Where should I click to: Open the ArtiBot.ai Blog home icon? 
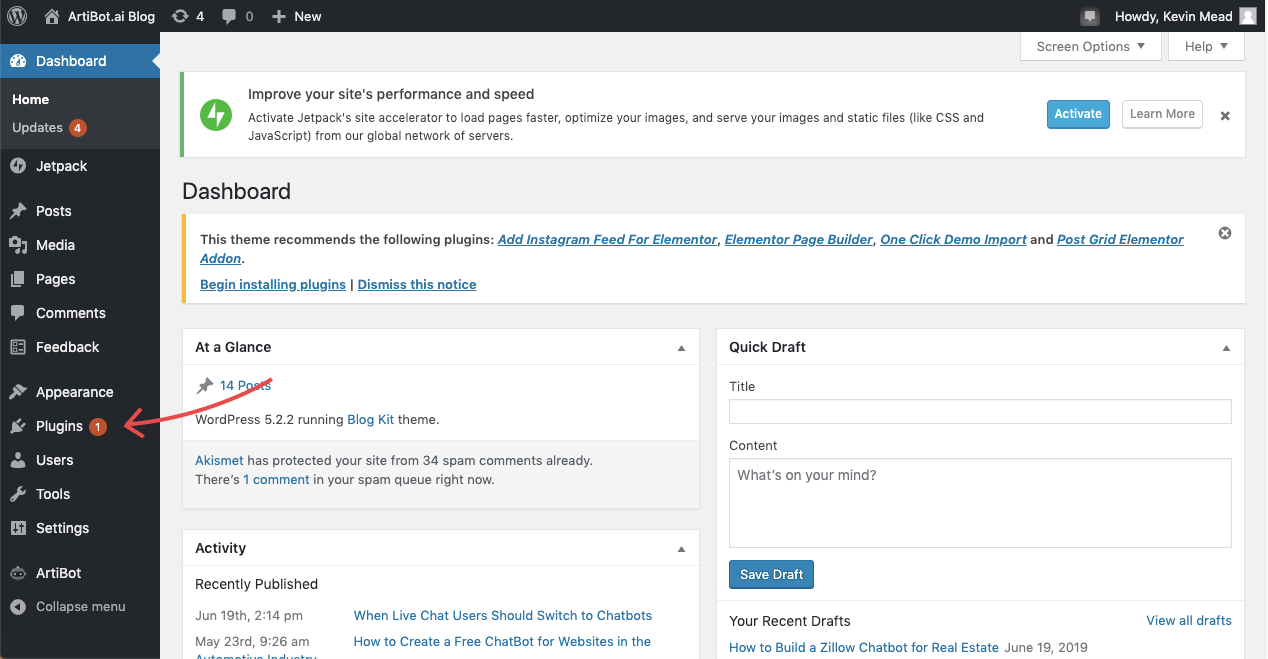tap(52, 16)
